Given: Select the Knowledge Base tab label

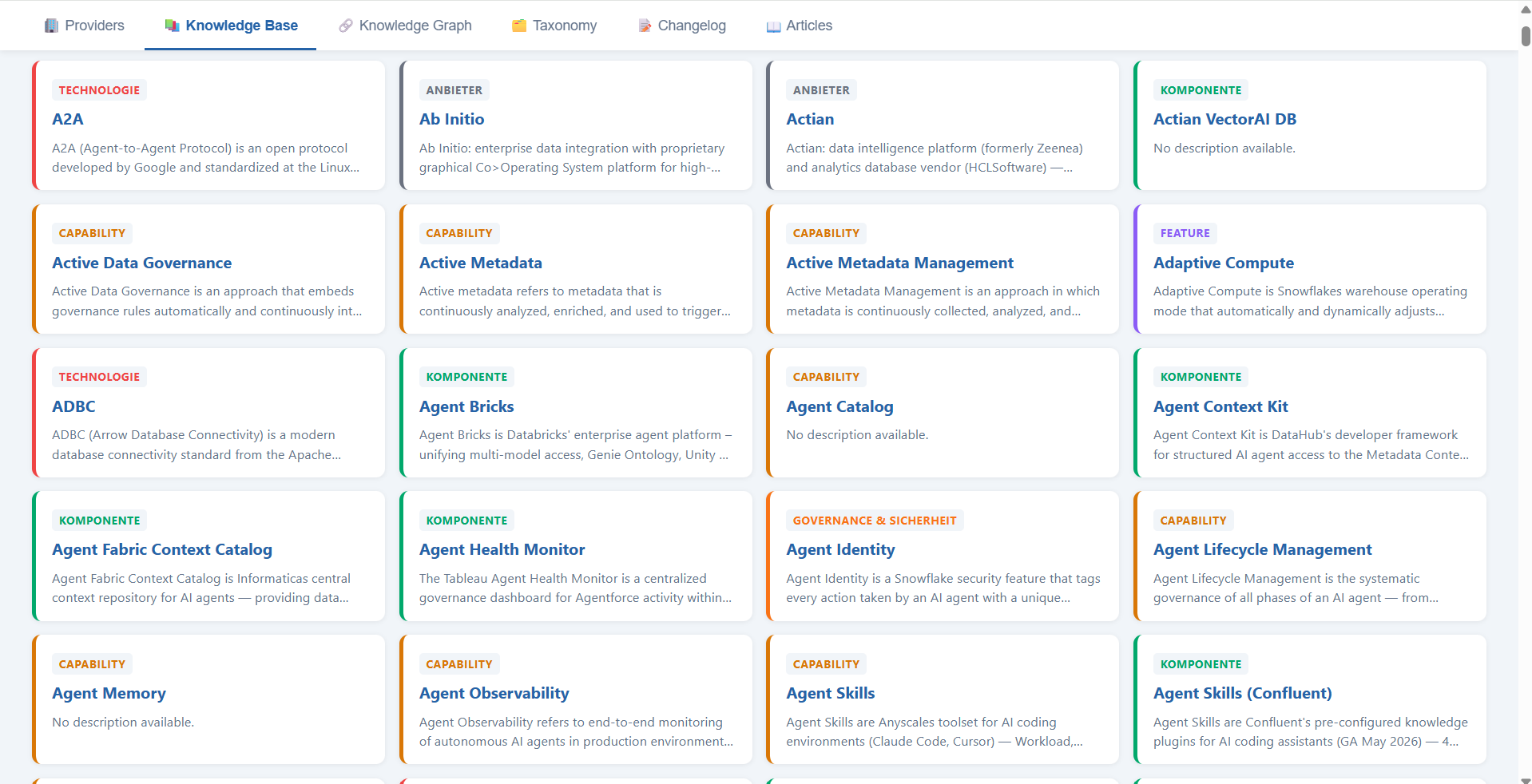Looking at the screenshot, I should (242, 26).
